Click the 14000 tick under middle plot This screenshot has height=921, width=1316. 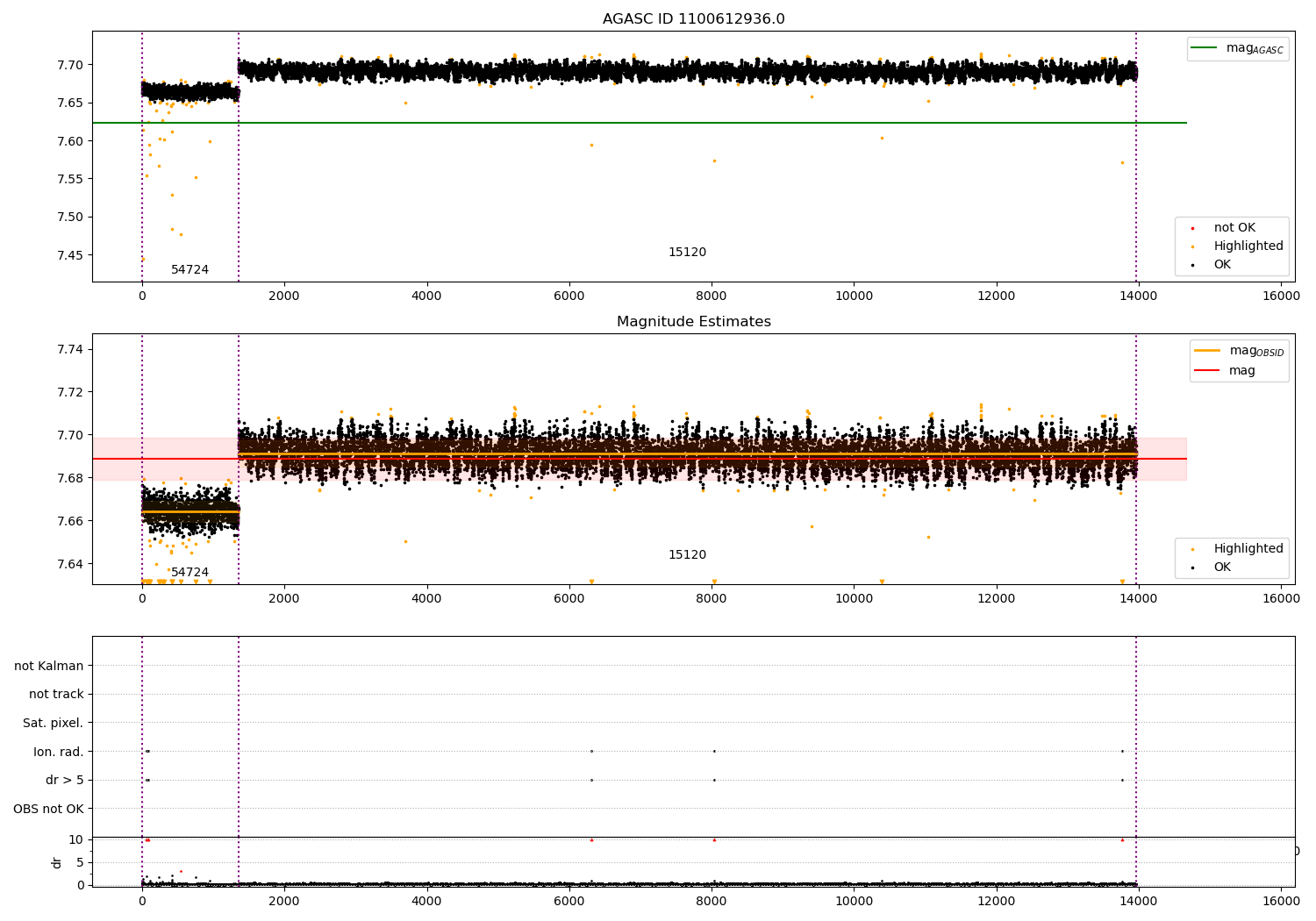click(x=1139, y=599)
